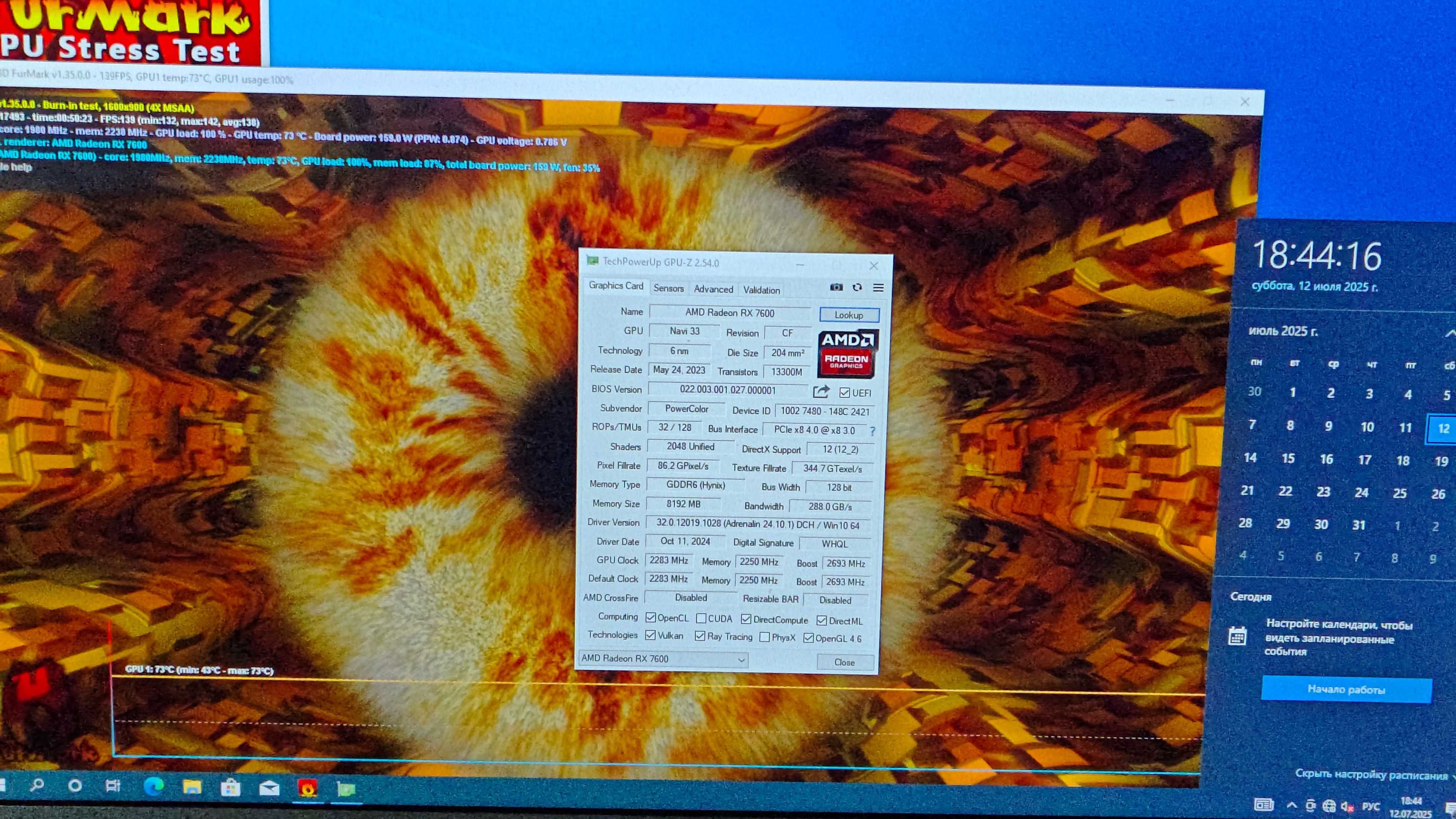The height and width of the screenshot is (819, 1456).
Task: Toggle the DirectML checkbox
Action: 821,621
